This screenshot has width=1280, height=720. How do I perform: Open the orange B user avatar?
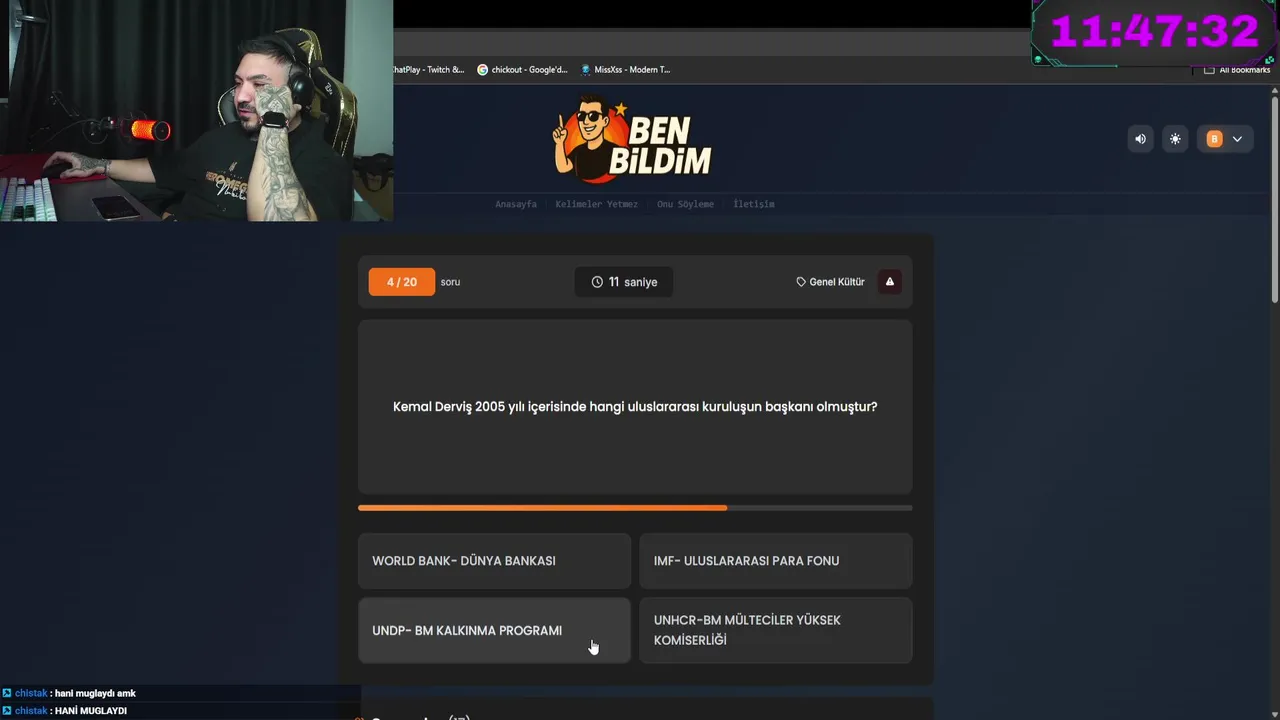click(1214, 139)
